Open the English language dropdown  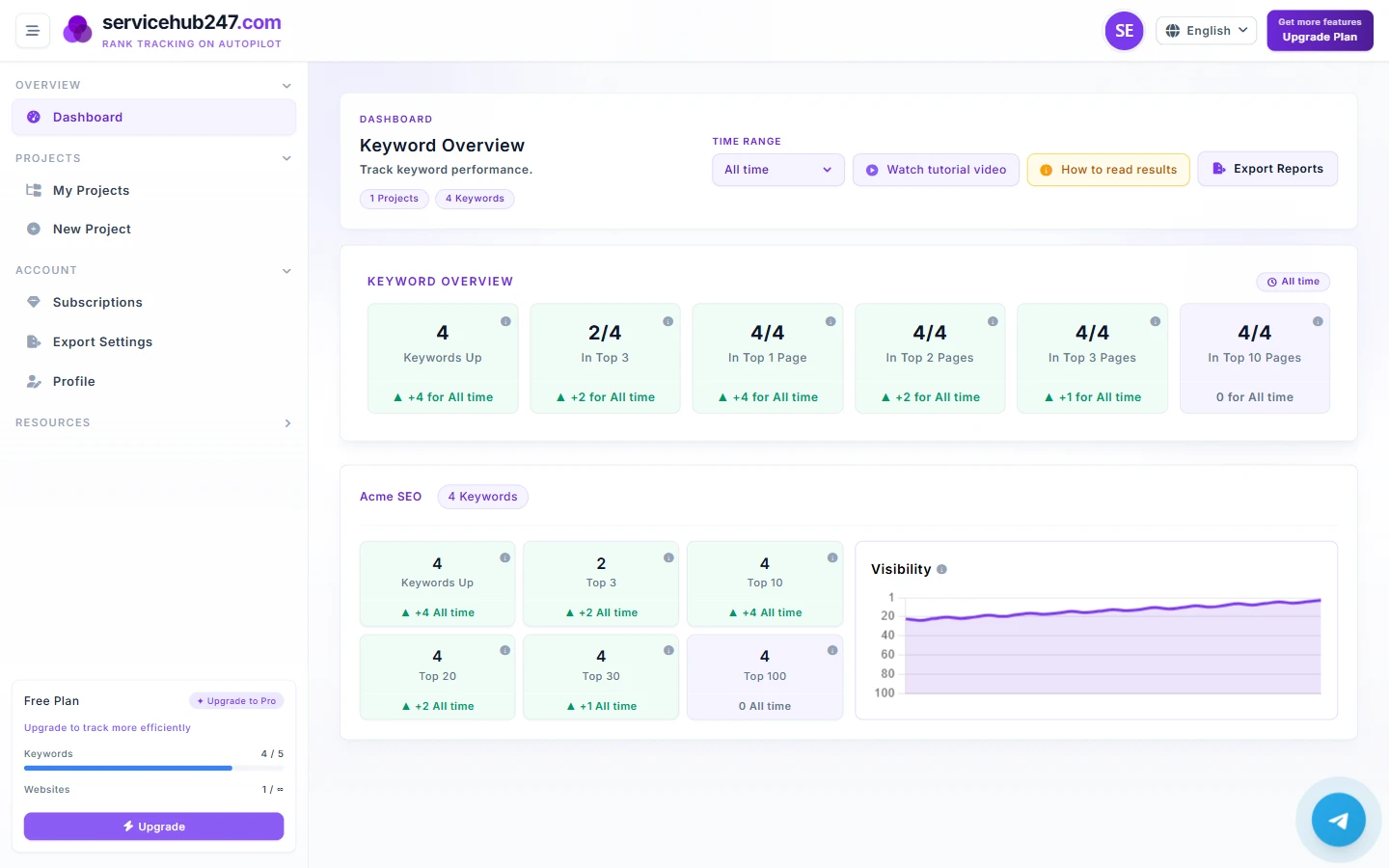1207,31
